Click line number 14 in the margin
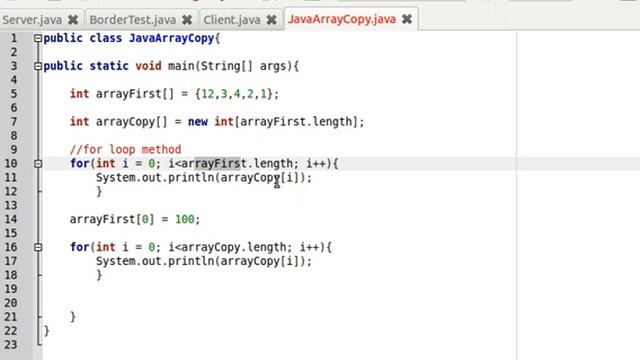The width and height of the screenshot is (640, 360). click(x=11, y=219)
